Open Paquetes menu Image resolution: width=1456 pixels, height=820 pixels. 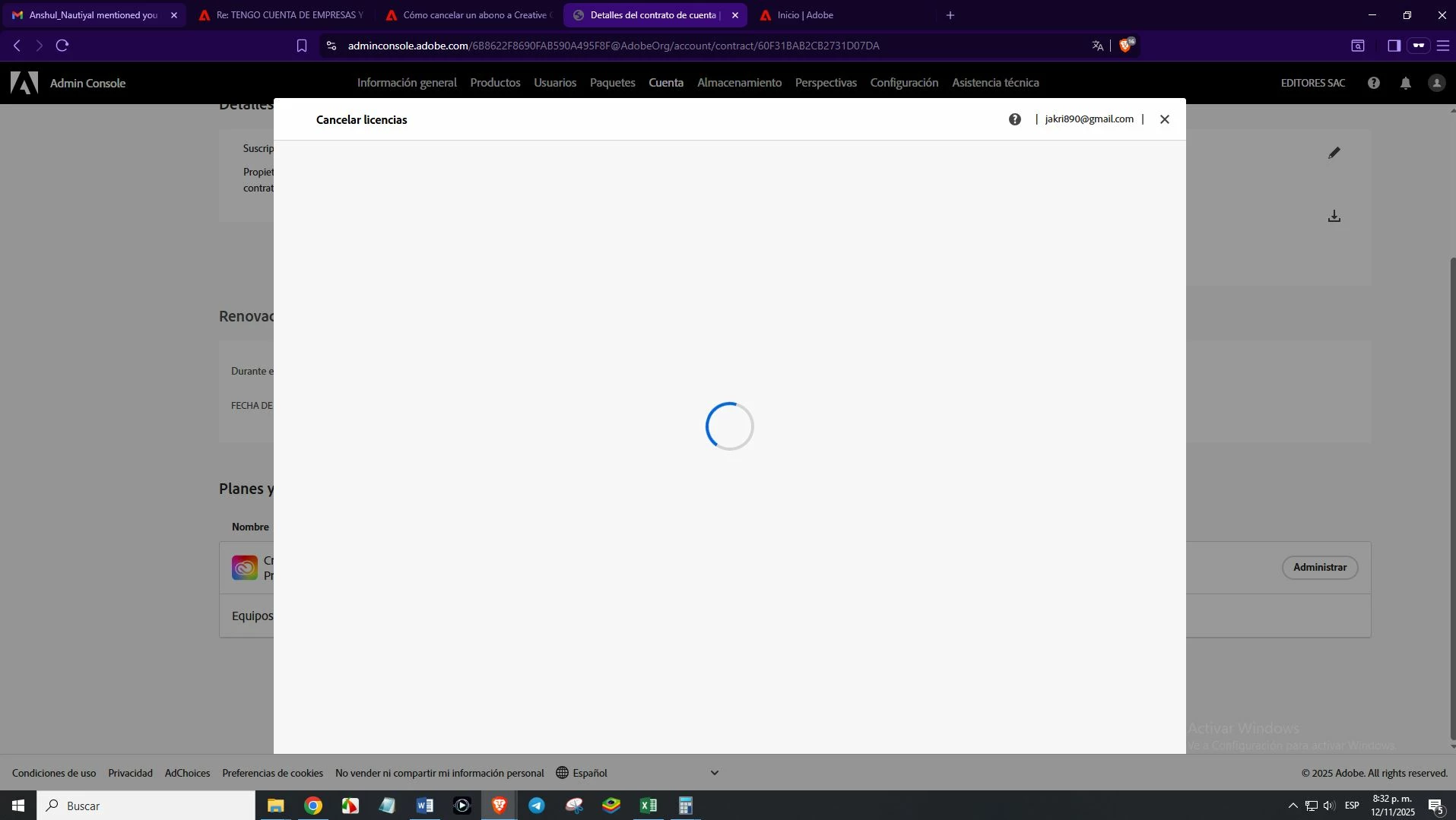coord(612,83)
